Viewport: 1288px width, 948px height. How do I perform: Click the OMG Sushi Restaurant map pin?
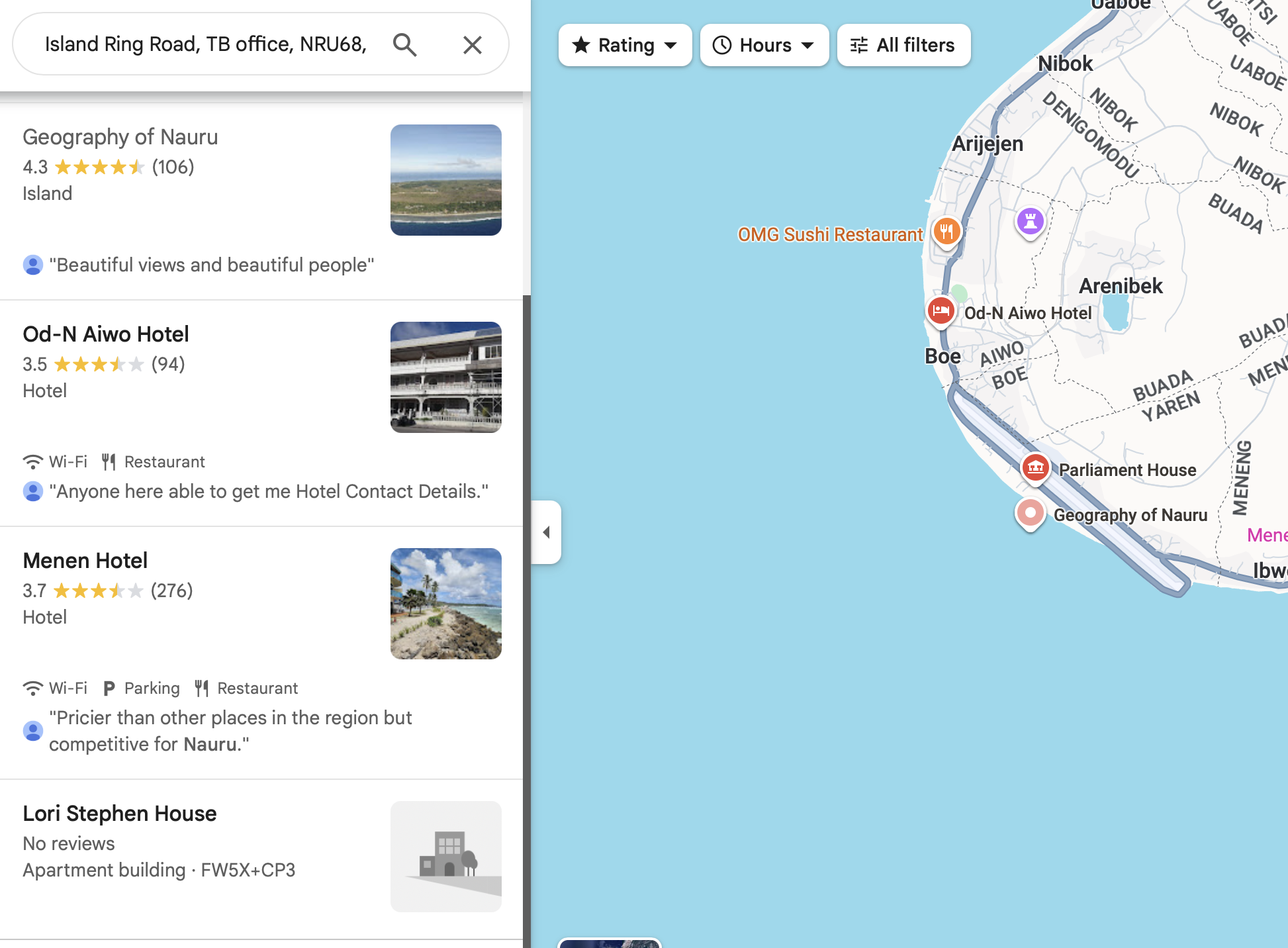(946, 232)
